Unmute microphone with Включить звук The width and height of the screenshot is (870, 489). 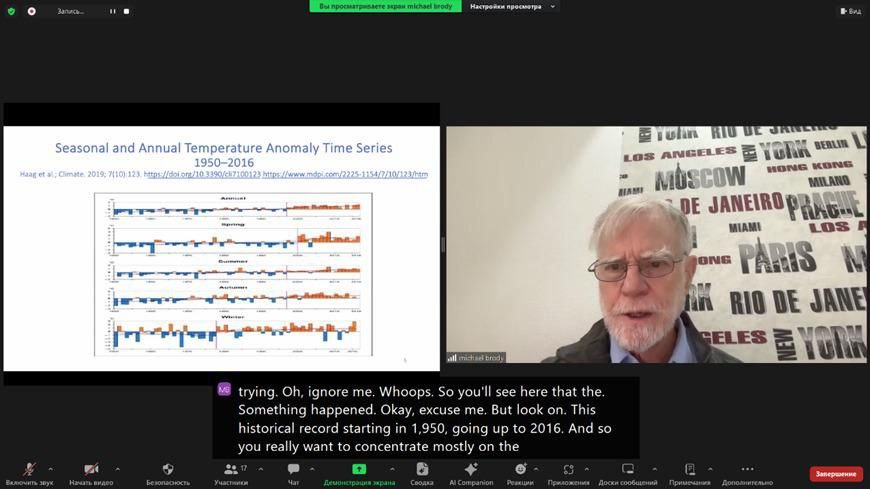[x=29, y=473]
